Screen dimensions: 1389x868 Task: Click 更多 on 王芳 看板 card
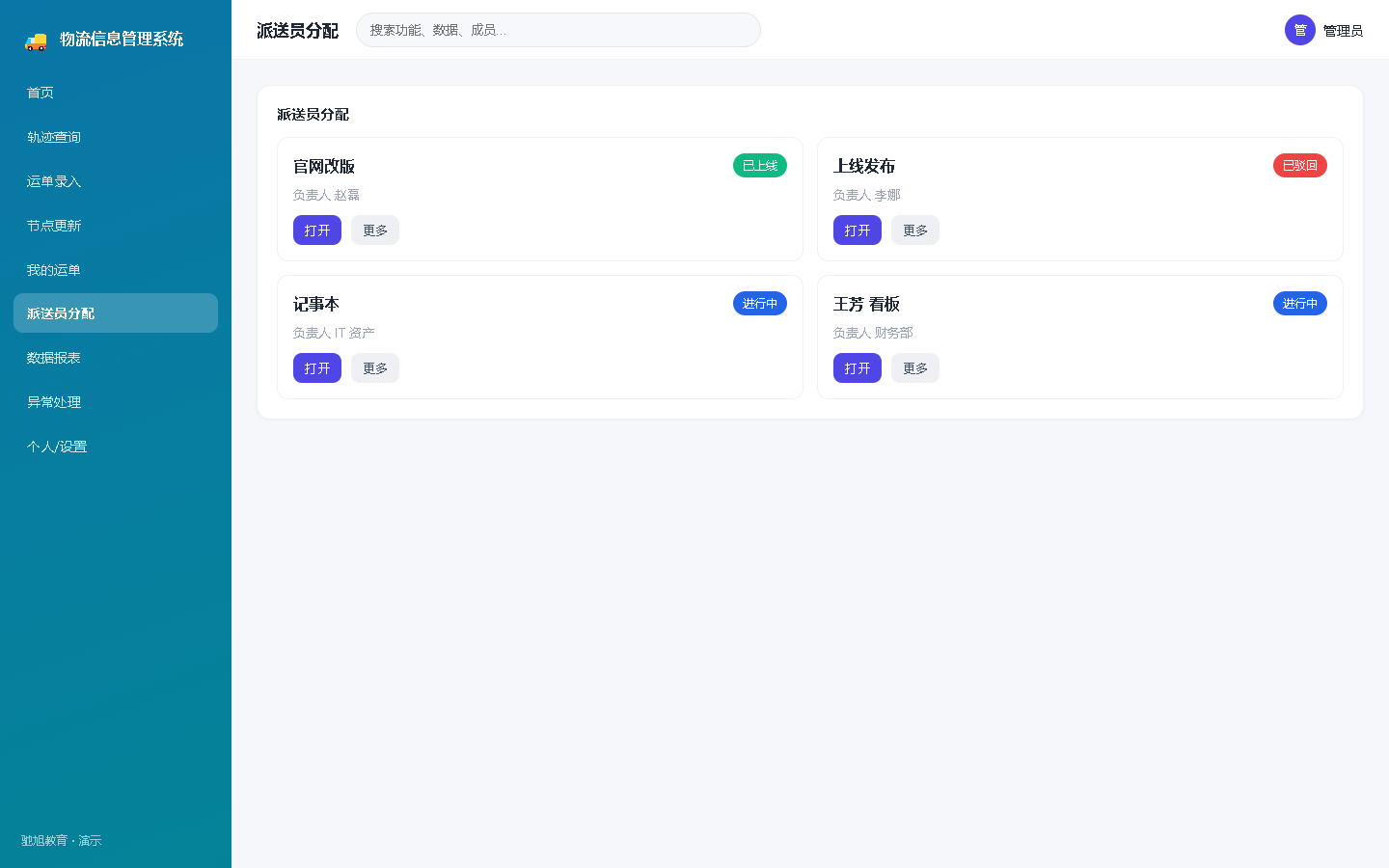915,368
